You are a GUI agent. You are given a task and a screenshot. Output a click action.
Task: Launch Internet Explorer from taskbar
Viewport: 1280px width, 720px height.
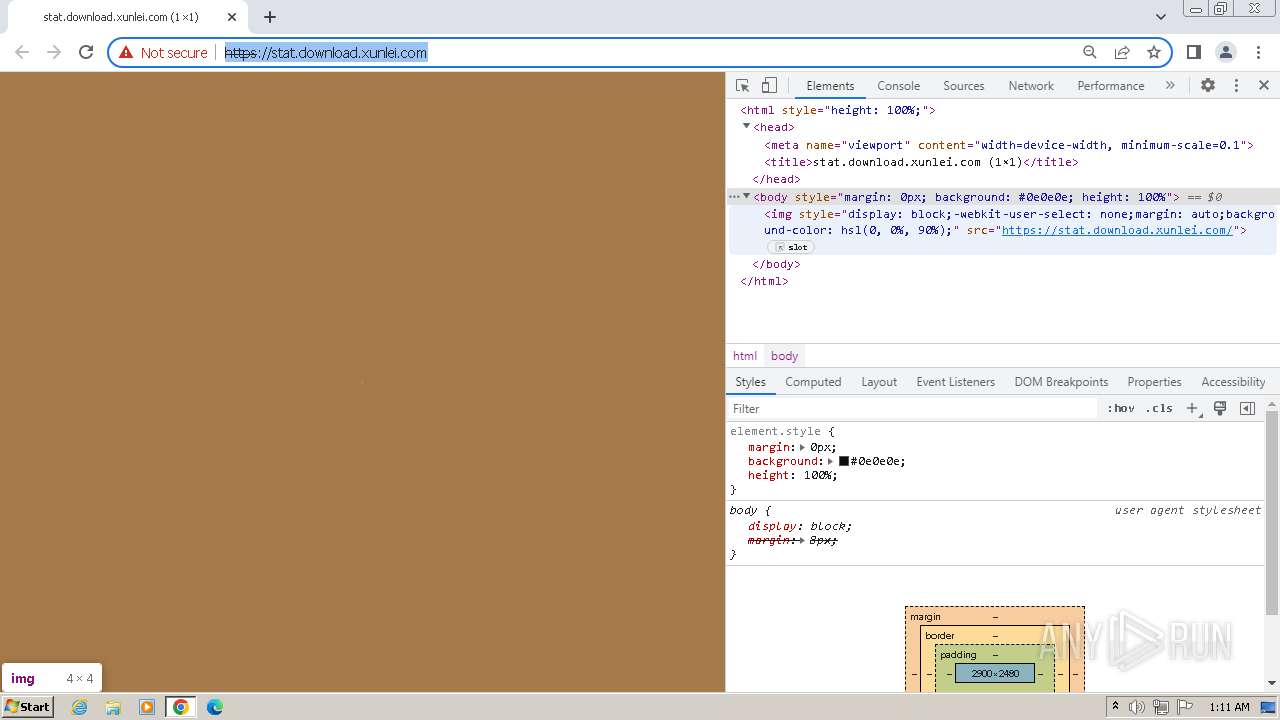click(x=80, y=707)
